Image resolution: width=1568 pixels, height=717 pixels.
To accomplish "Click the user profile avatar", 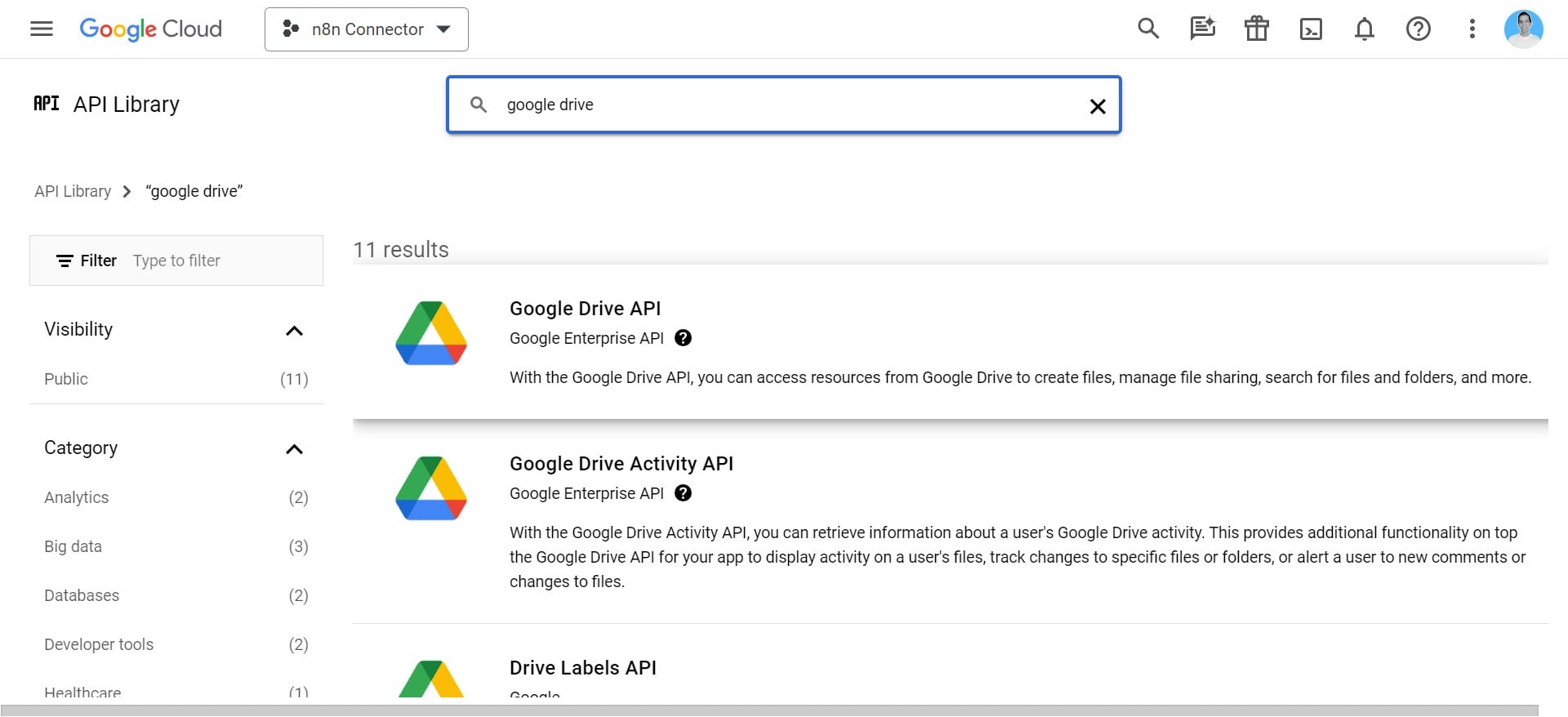I will pos(1524,29).
